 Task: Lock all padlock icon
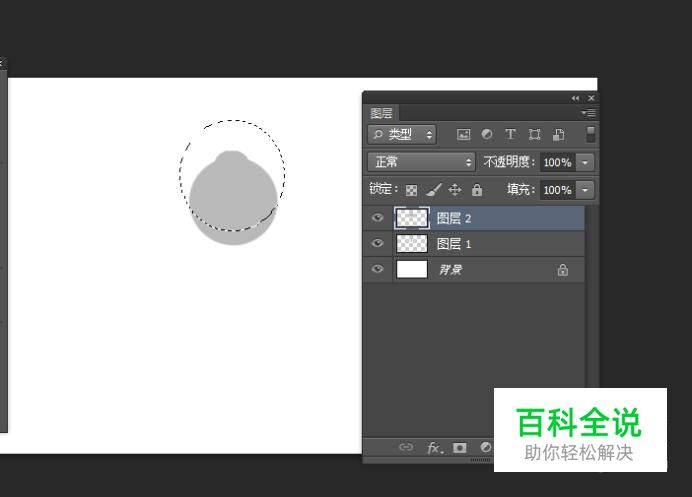point(477,190)
